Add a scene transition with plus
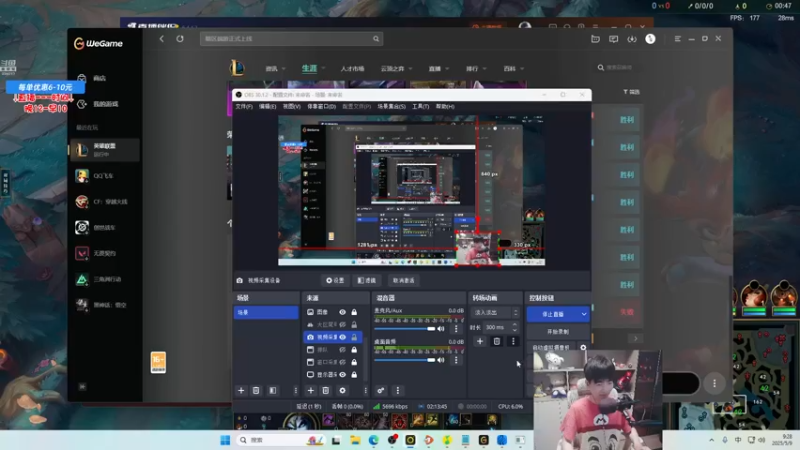 (x=480, y=341)
